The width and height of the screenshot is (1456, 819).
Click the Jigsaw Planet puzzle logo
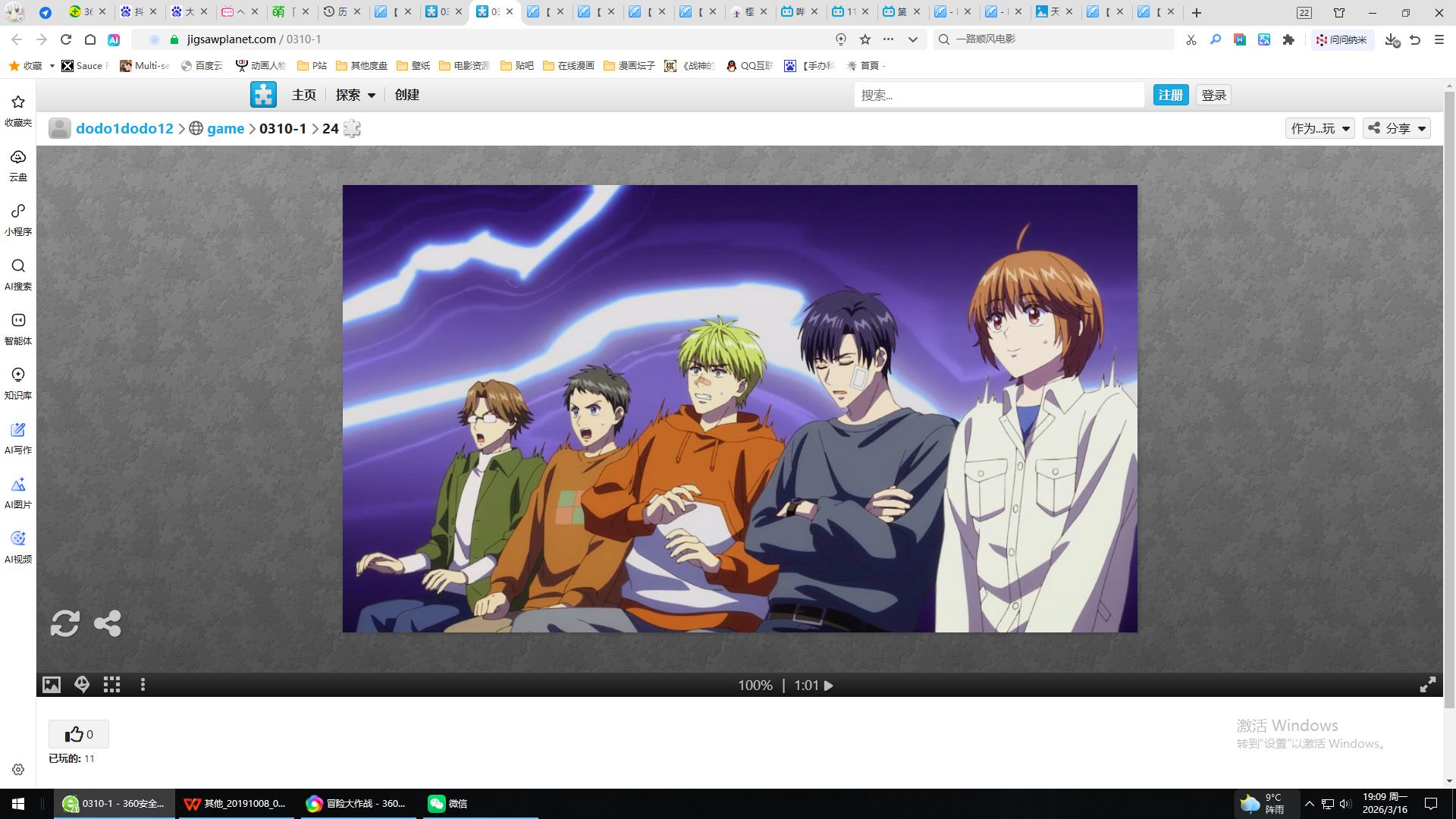click(x=263, y=95)
